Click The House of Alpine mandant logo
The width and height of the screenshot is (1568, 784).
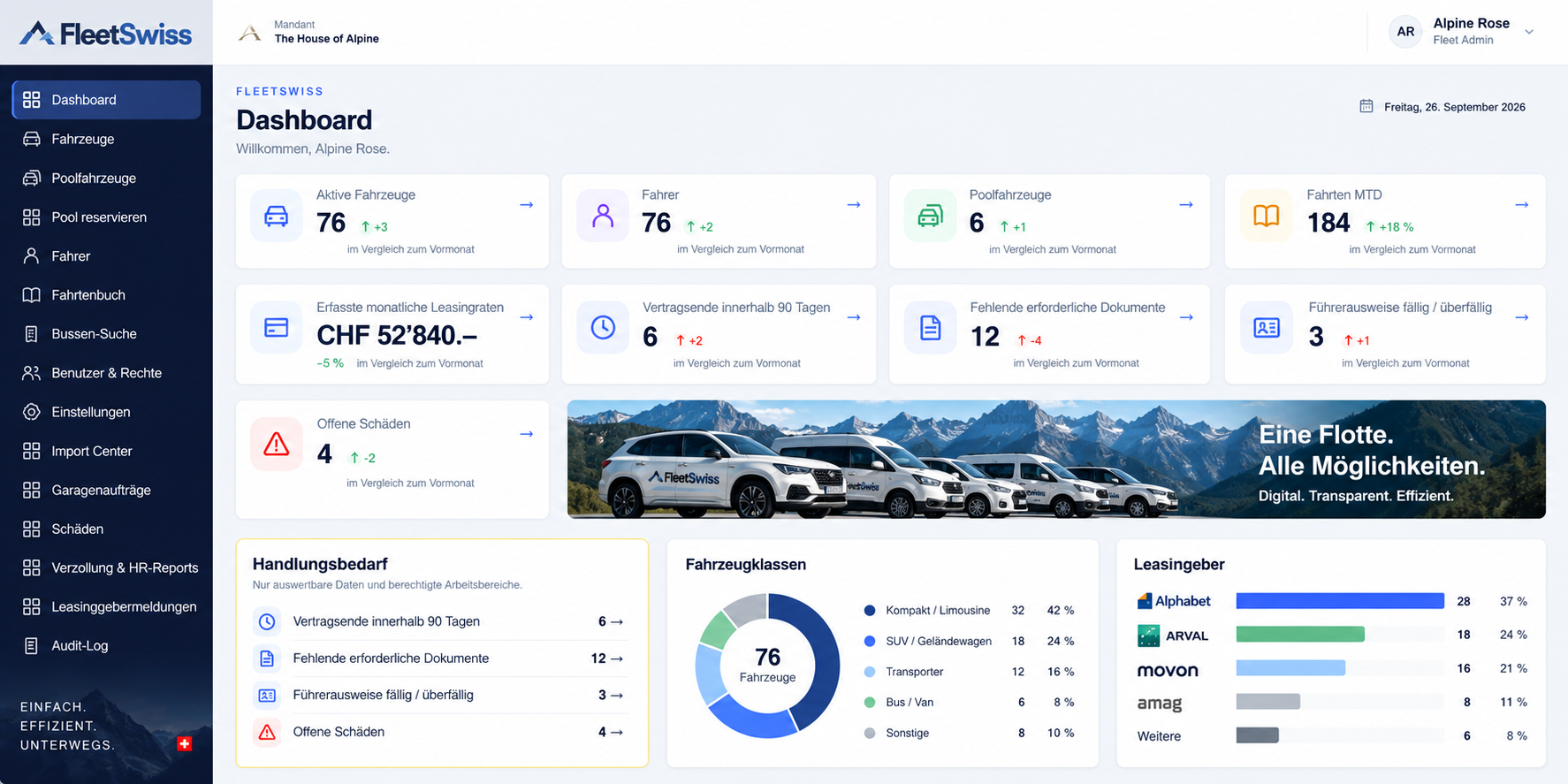250,33
